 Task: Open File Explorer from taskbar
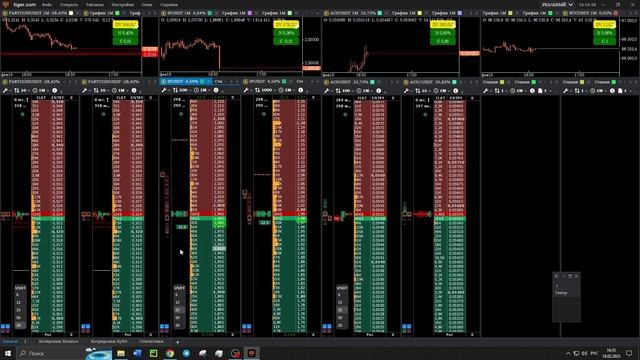[121, 353]
